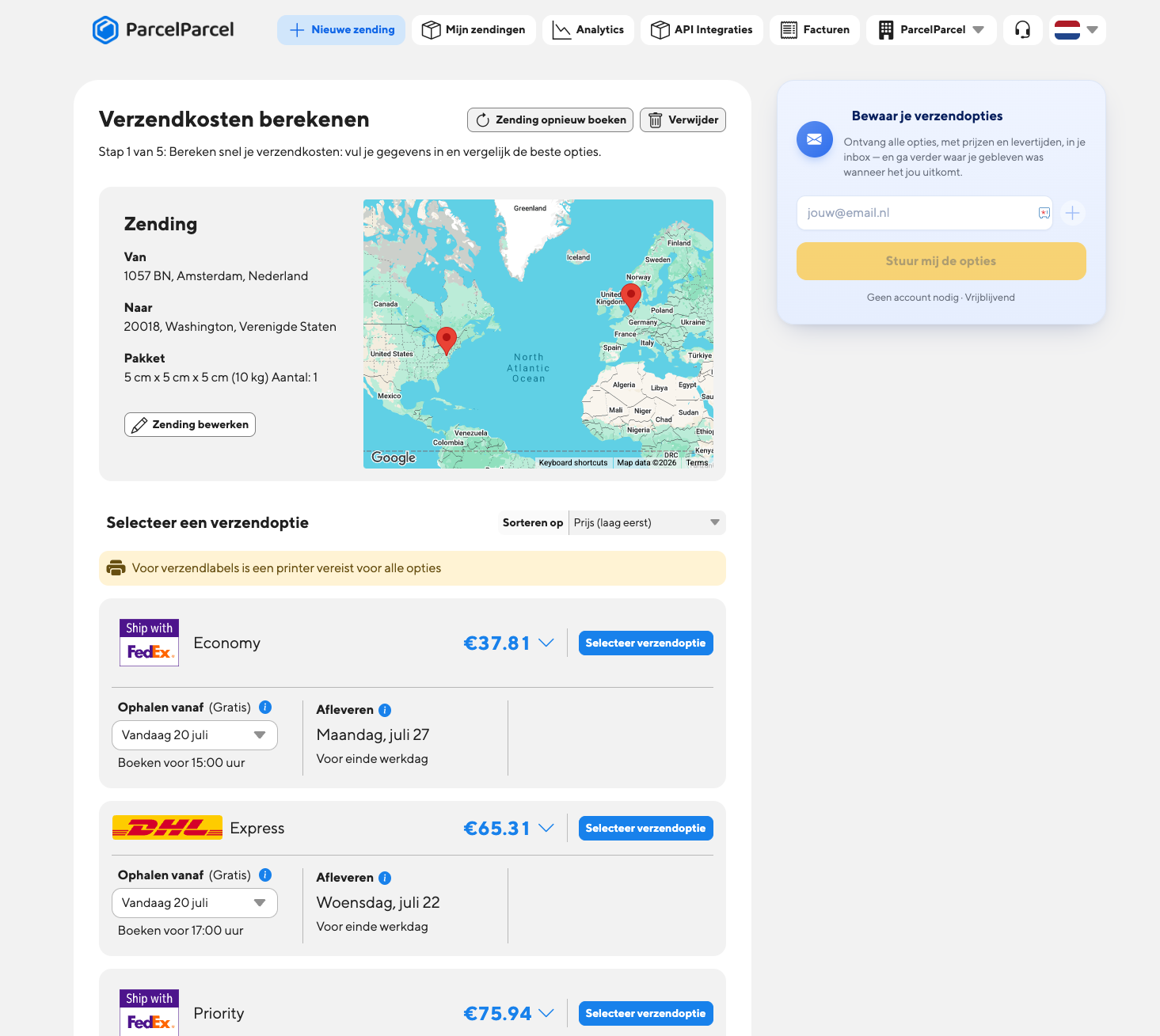Select FedEx Economy shipping option

click(x=645, y=643)
